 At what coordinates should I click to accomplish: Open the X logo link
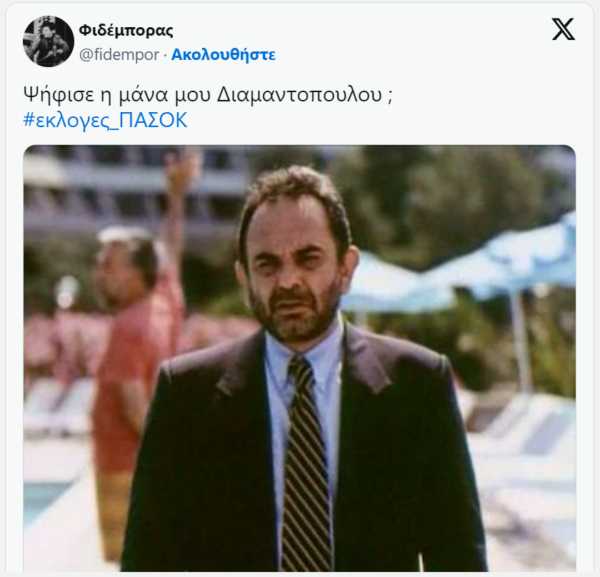pos(563,29)
